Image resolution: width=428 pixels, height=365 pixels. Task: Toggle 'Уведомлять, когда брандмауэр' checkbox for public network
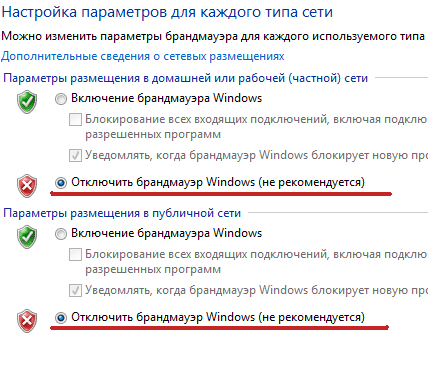pos(75,290)
